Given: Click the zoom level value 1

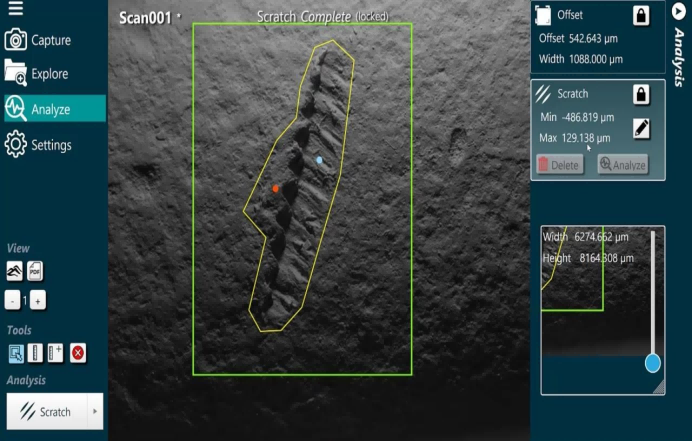Looking at the screenshot, I should [x=25, y=301].
